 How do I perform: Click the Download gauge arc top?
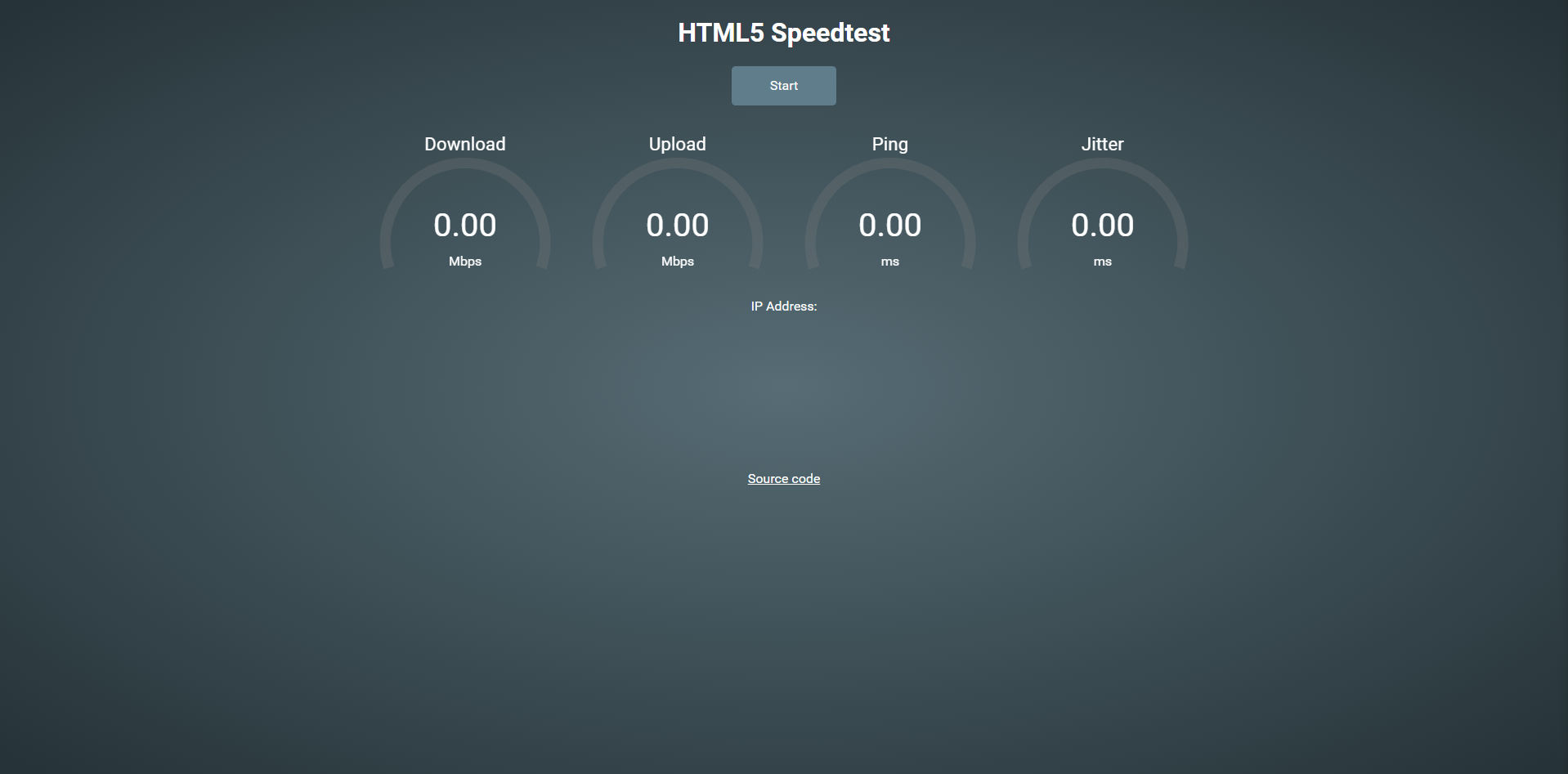464,163
